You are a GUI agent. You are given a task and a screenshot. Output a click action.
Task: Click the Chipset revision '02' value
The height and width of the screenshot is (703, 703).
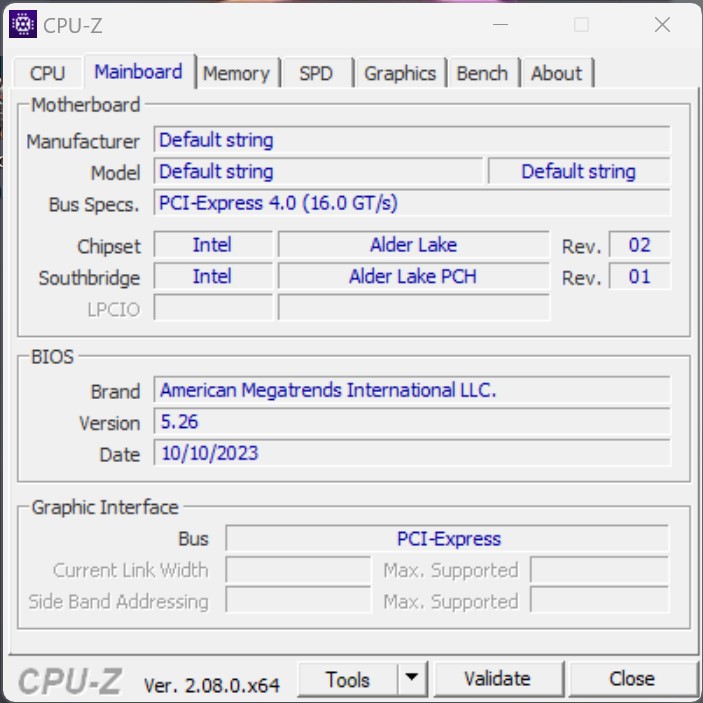click(639, 245)
